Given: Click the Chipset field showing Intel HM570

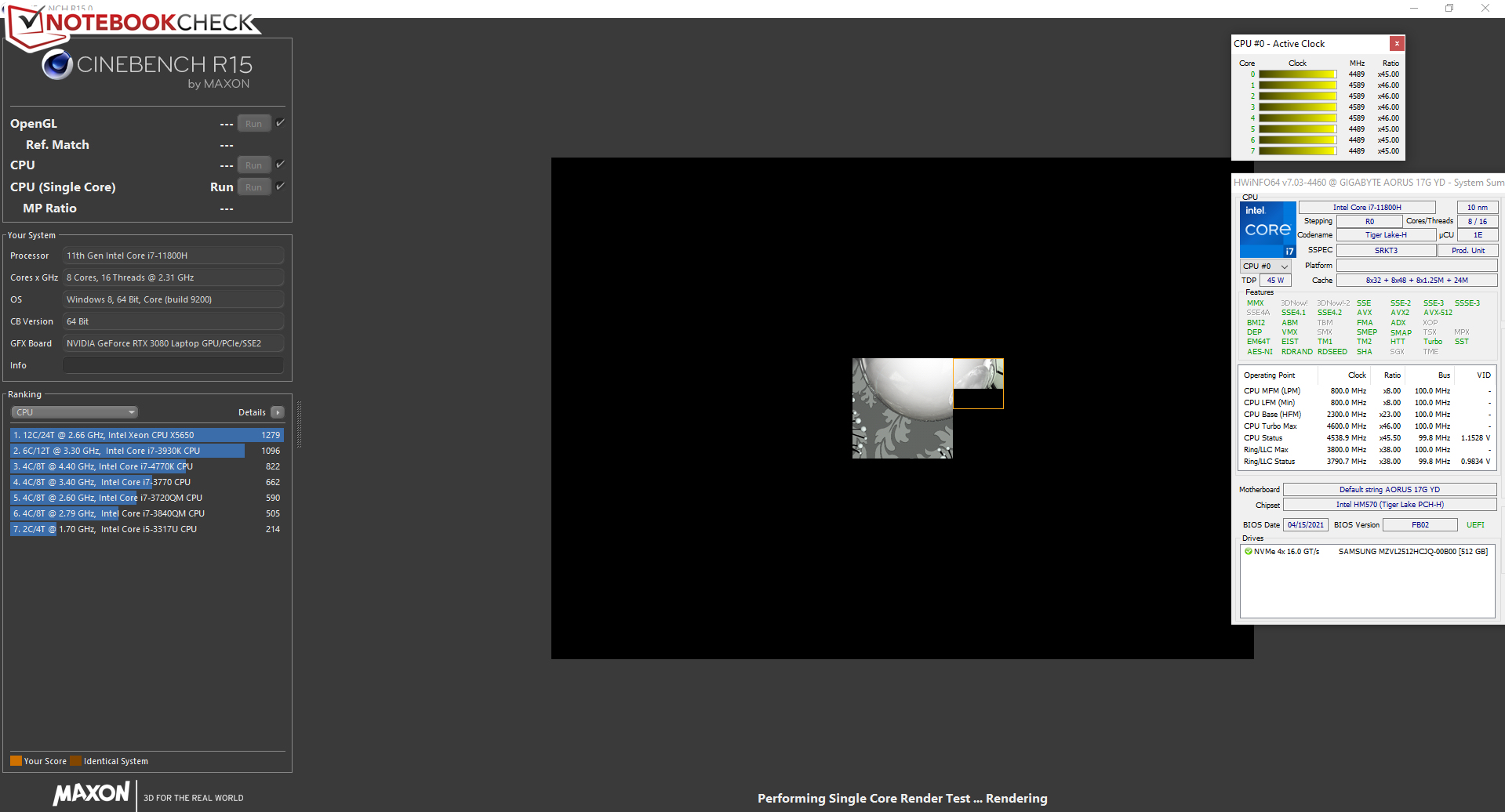Looking at the screenshot, I should (1390, 505).
